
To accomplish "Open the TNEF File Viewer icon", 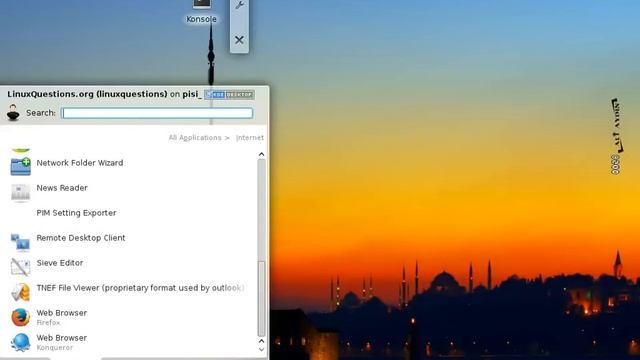I will pyautogui.click(x=20, y=292).
